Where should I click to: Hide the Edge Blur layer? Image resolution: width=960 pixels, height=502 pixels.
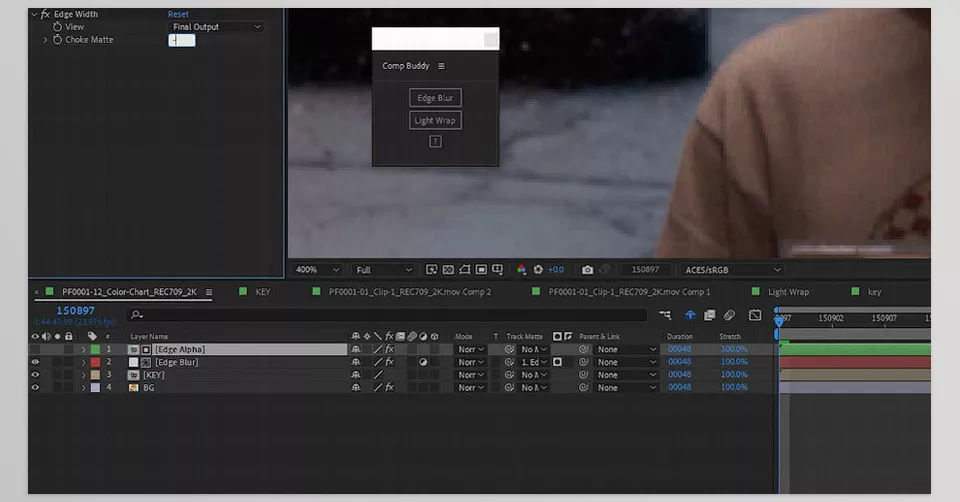click(35, 362)
